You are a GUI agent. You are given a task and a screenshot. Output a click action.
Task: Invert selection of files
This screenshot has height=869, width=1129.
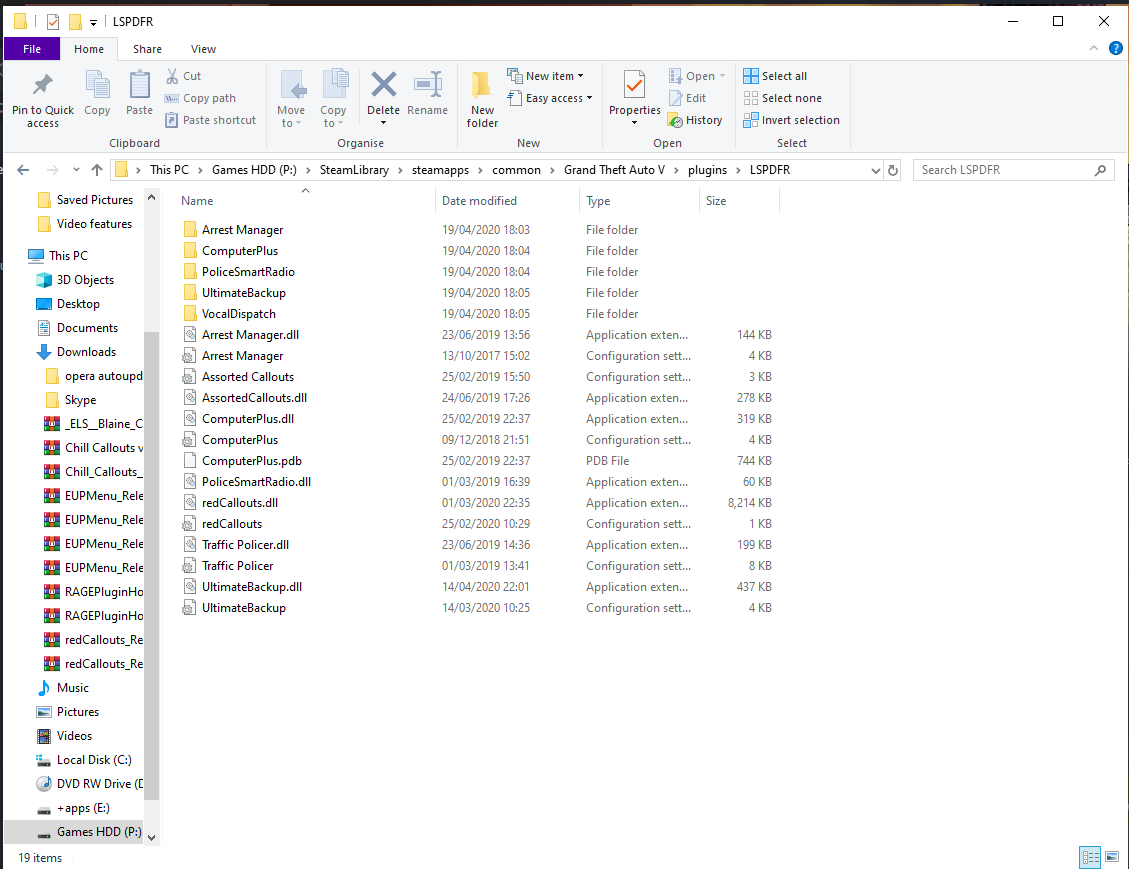point(791,120)
